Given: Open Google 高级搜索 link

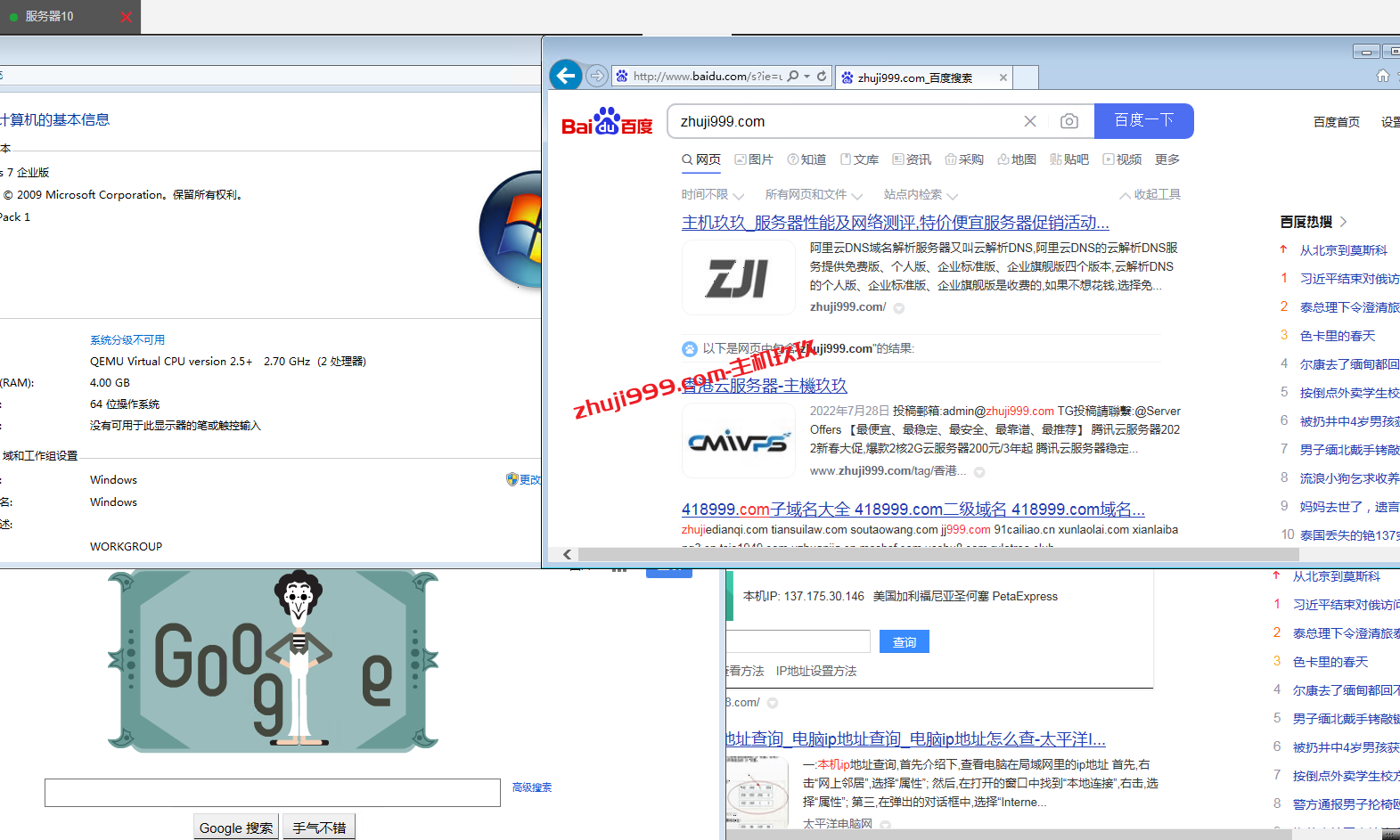Looking at the screenshot, I should point(532,787).
